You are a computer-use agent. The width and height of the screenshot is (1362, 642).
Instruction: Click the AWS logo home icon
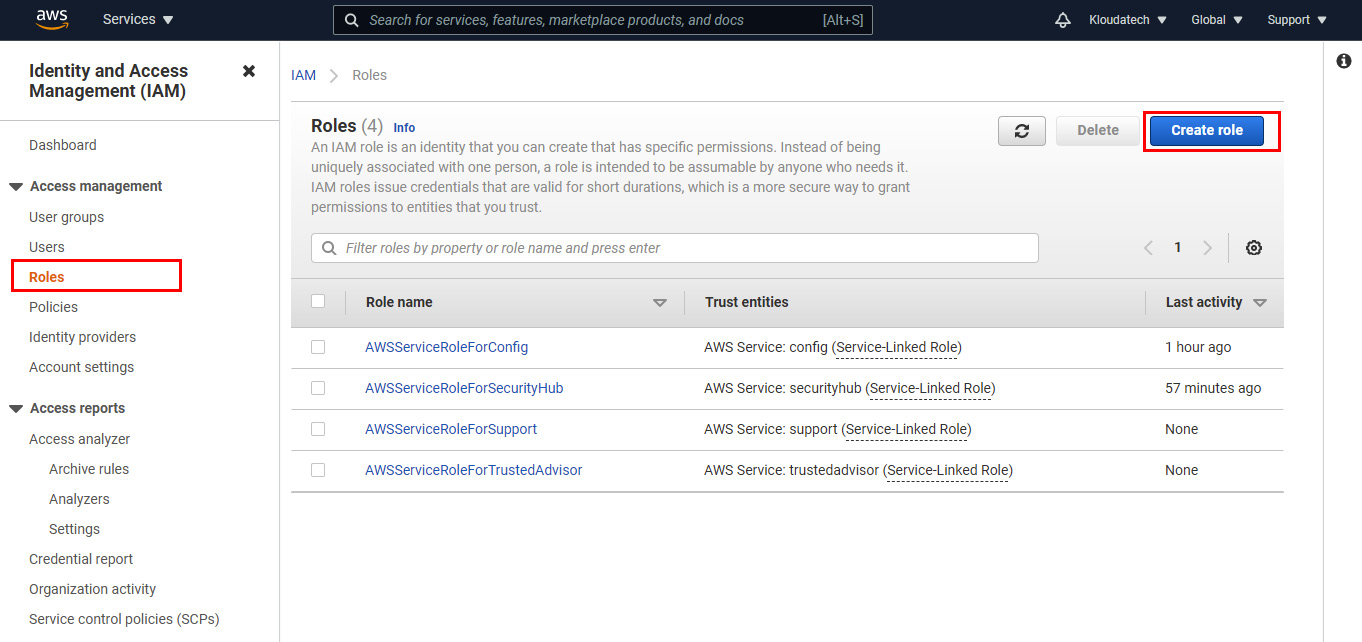52,19
